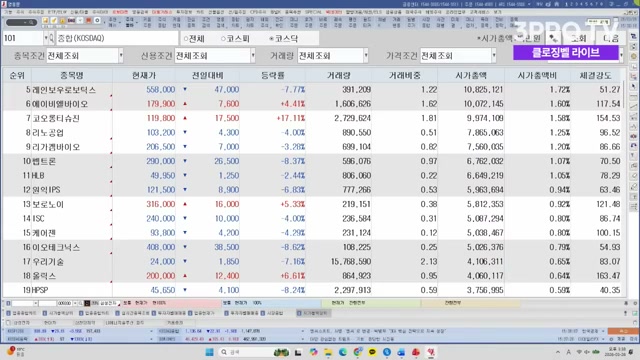
Task: Select the 코오롱티슈진 stock name
Action: pyautogui.click(x=56, y=118)
